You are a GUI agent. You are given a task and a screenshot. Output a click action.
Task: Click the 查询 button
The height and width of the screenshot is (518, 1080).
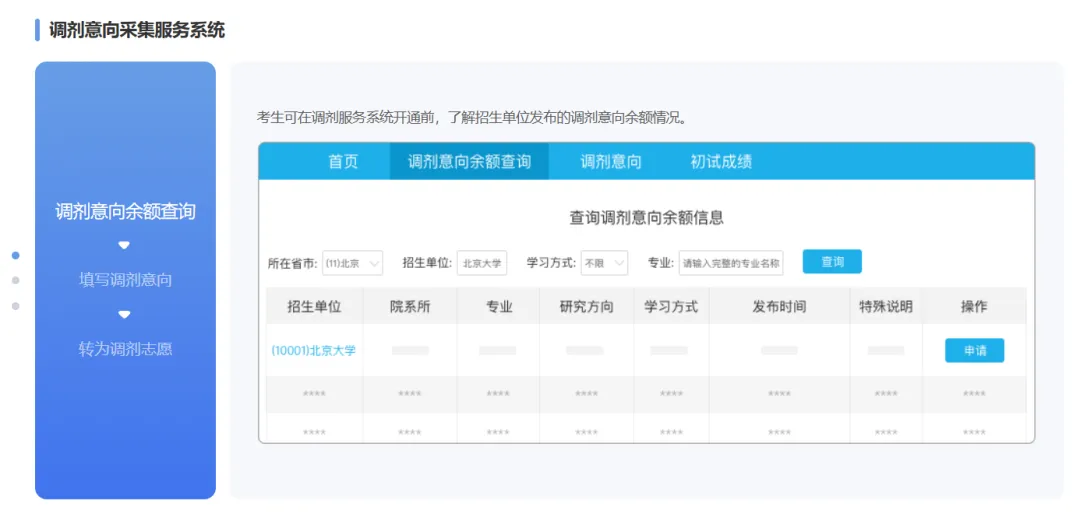tap(832, 262)
